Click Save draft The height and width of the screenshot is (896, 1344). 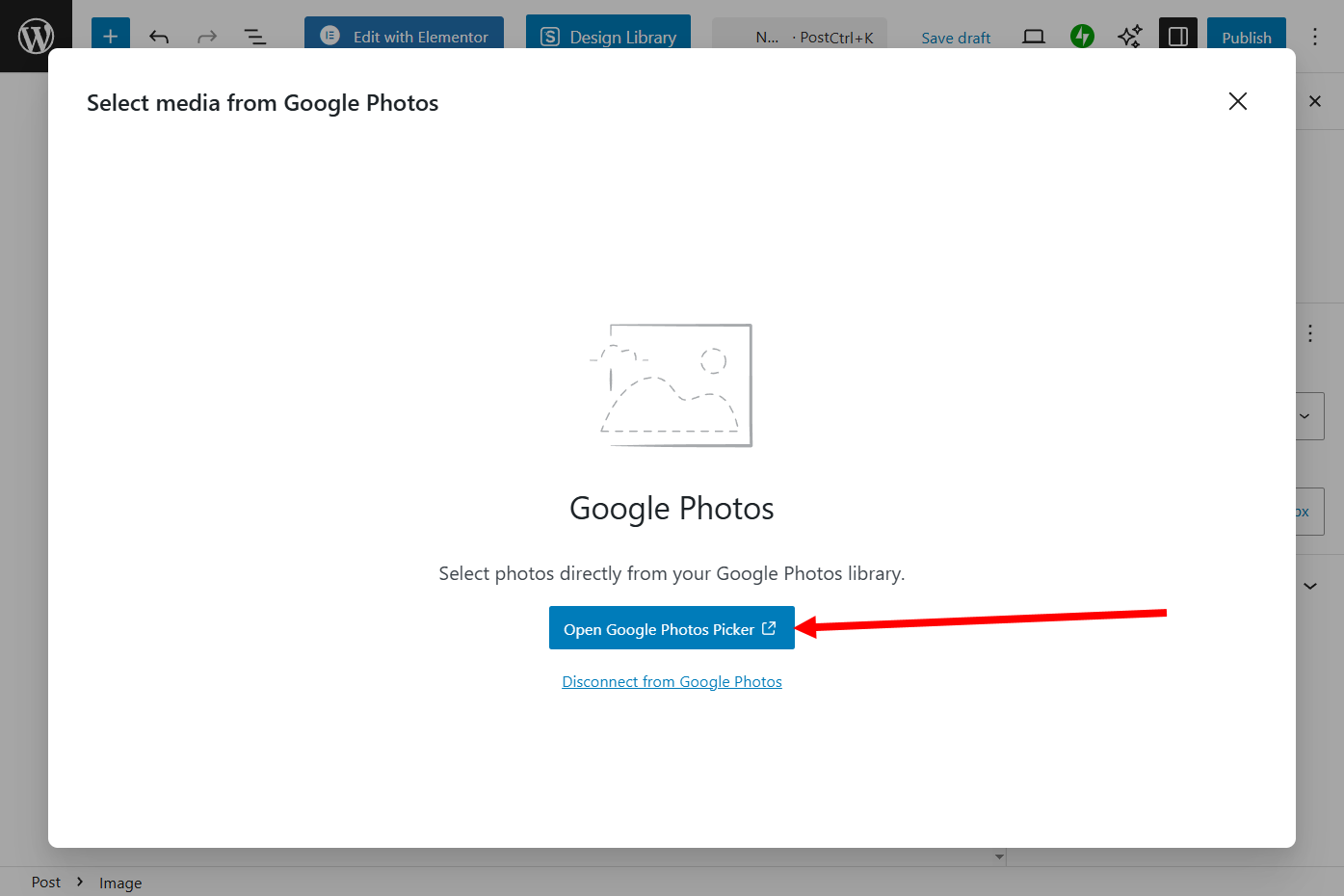pyautogui.click(x=956, y=38)
